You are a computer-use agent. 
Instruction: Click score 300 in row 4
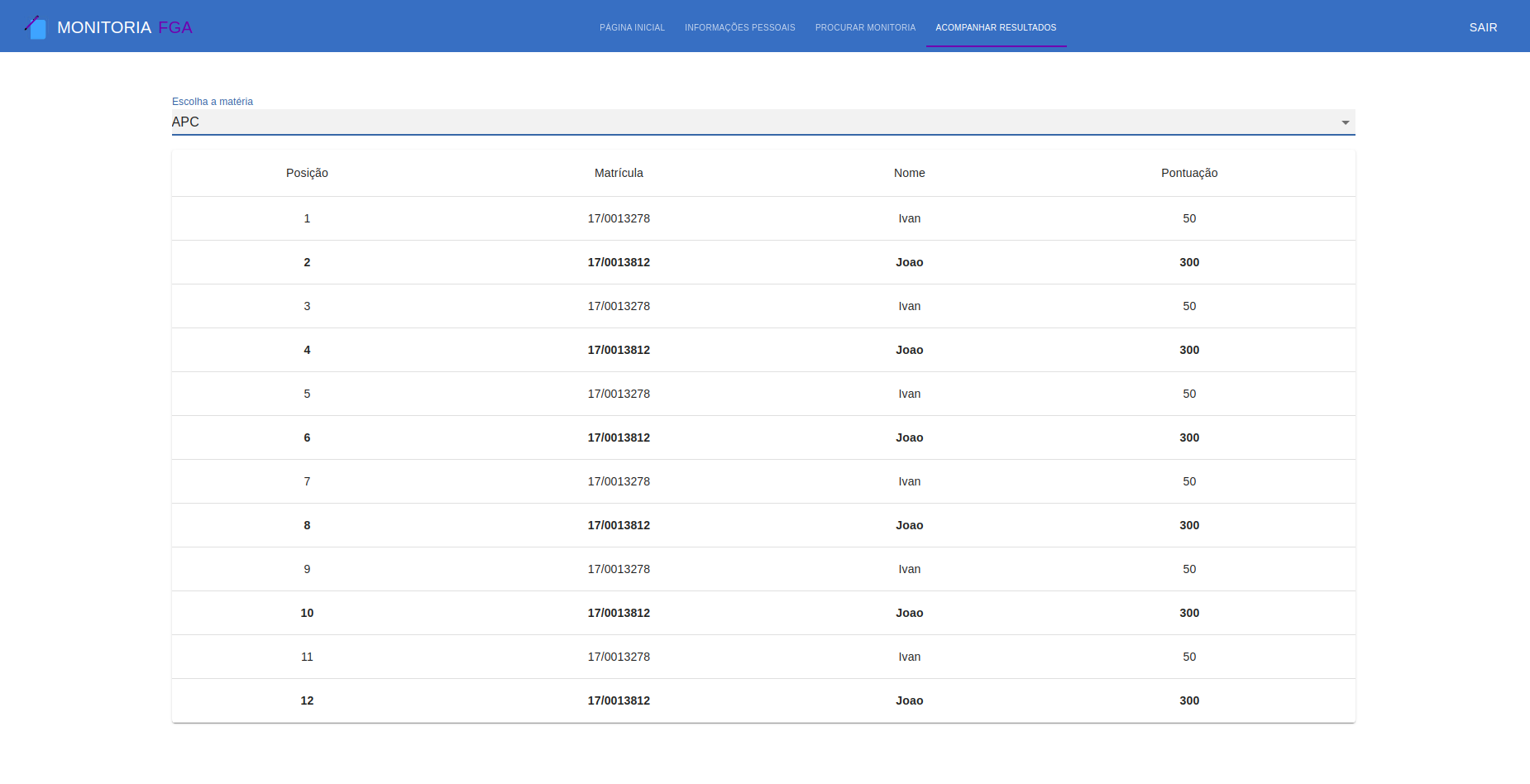1189,350
